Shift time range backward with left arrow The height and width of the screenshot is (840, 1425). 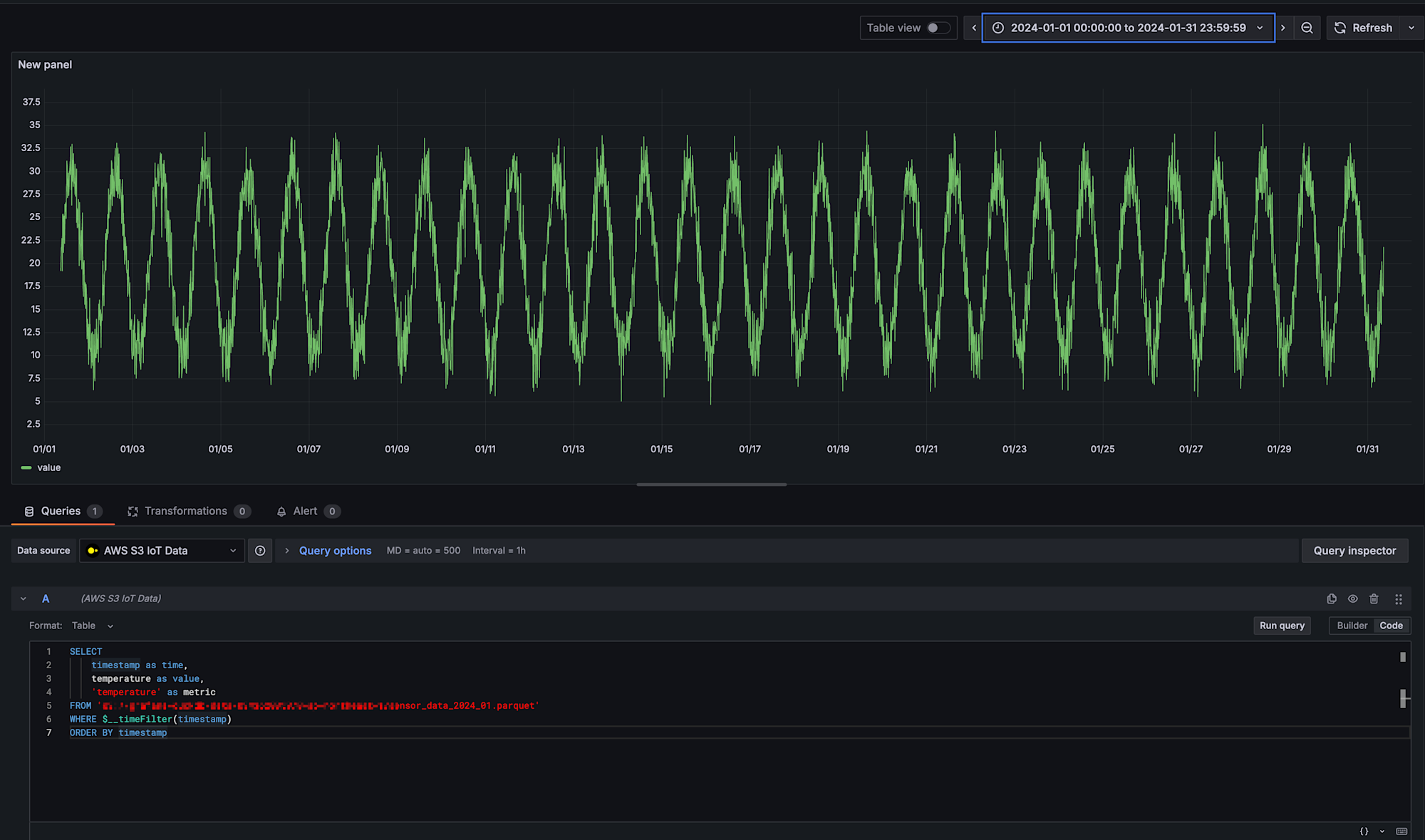[x=973, y=28]
